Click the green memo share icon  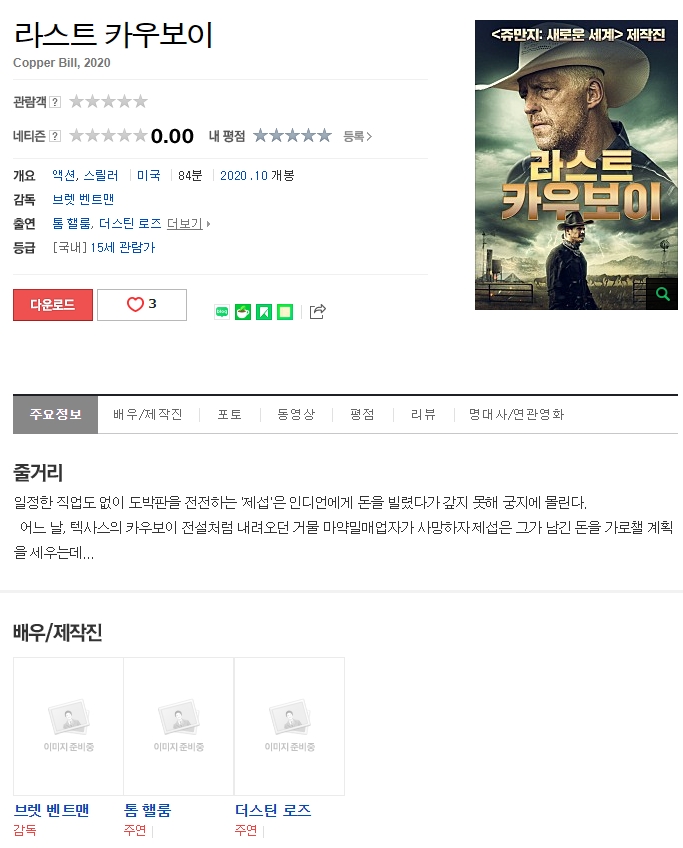pos(285,312)
